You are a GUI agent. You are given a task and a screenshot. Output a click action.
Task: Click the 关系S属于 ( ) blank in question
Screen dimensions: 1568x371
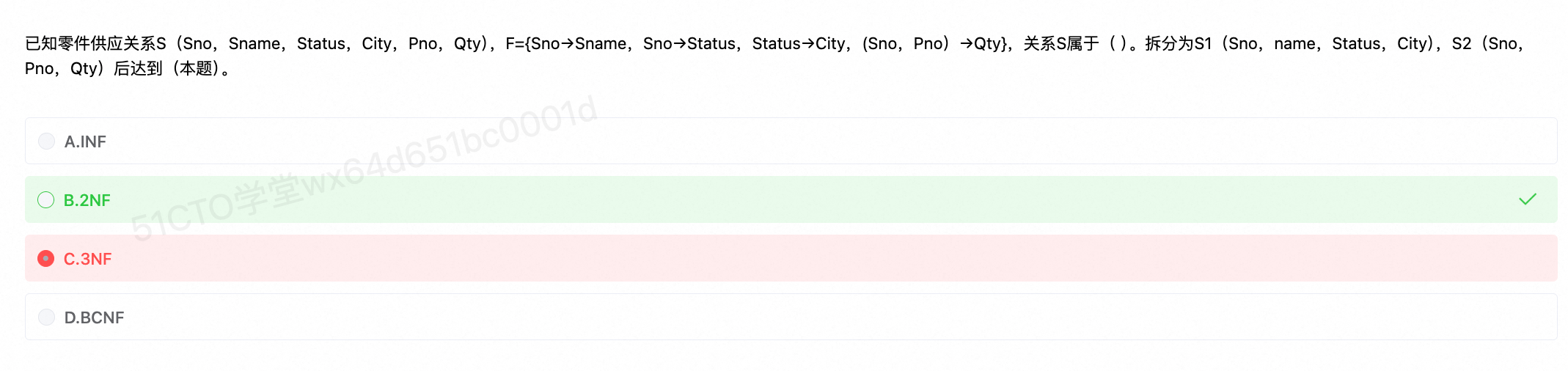[1075, 43]
